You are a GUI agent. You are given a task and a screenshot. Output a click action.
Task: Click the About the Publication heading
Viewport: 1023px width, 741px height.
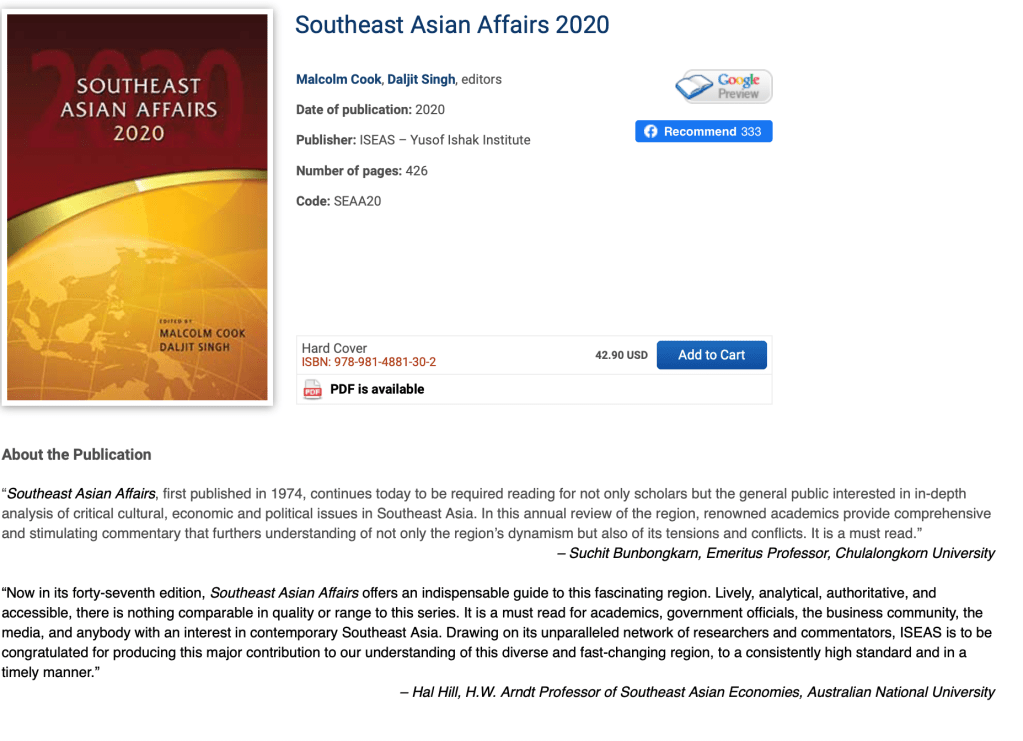click(x=77, y=454)
